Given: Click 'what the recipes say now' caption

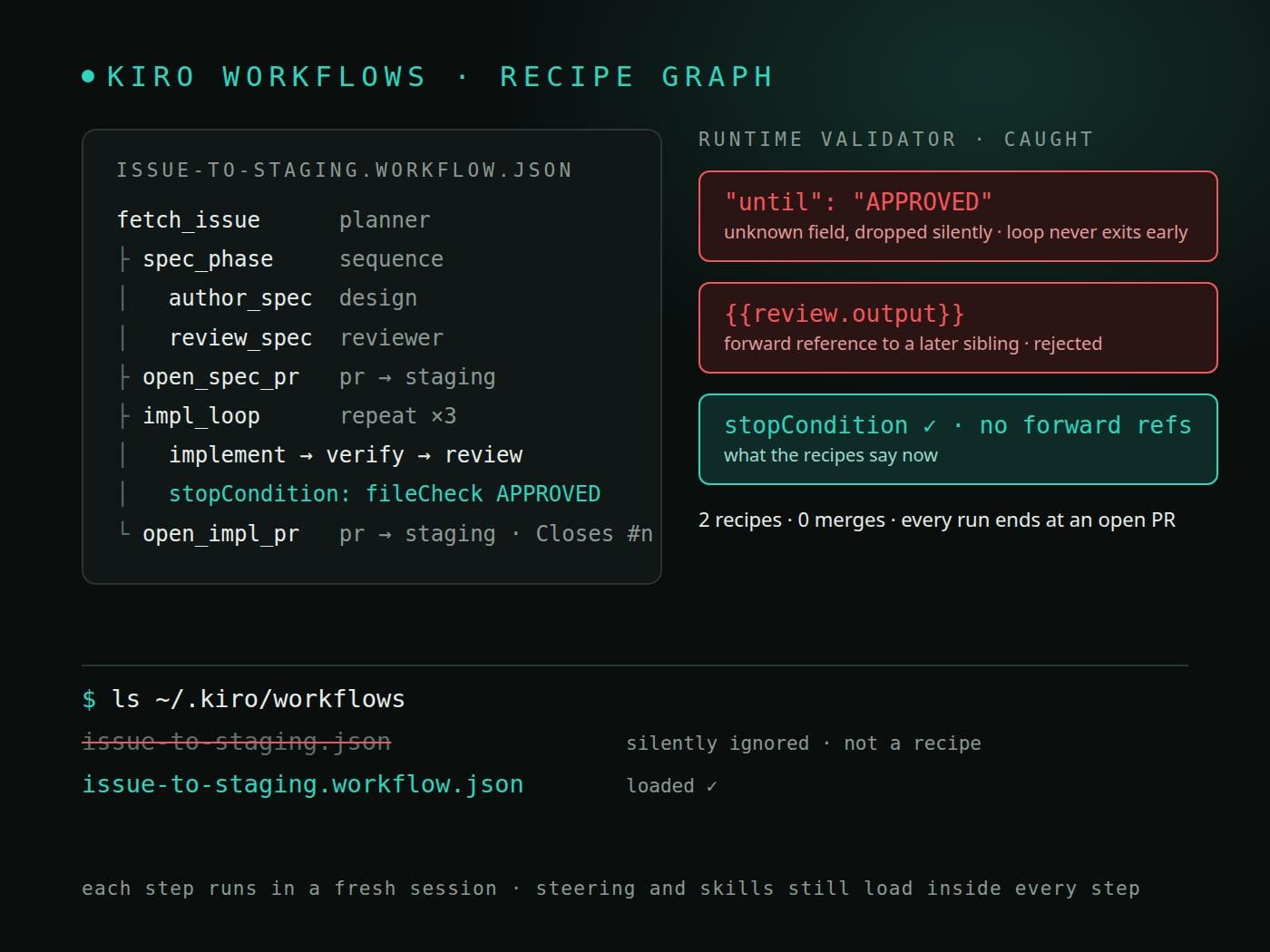Looking at the screenshot, I should pyautogui.click(x=831, y=455).
